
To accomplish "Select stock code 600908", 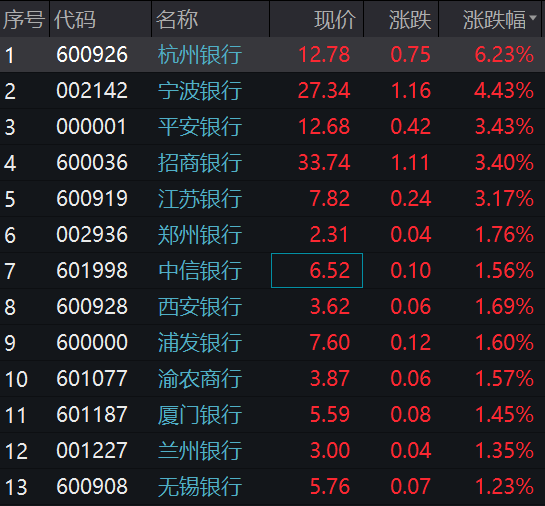I will 92,487.
